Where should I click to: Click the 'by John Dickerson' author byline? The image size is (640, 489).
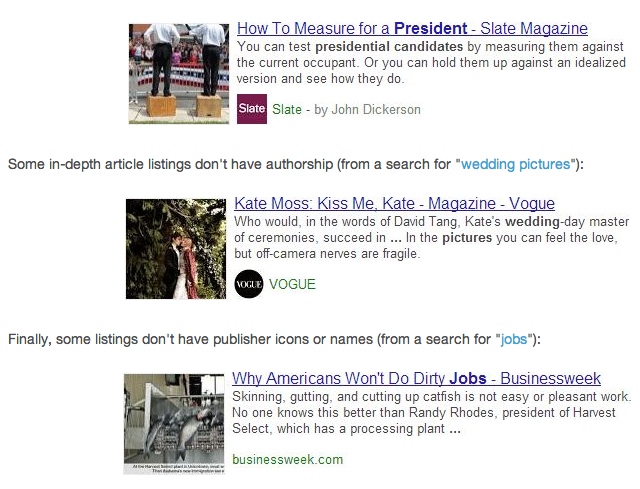[367, 109]
